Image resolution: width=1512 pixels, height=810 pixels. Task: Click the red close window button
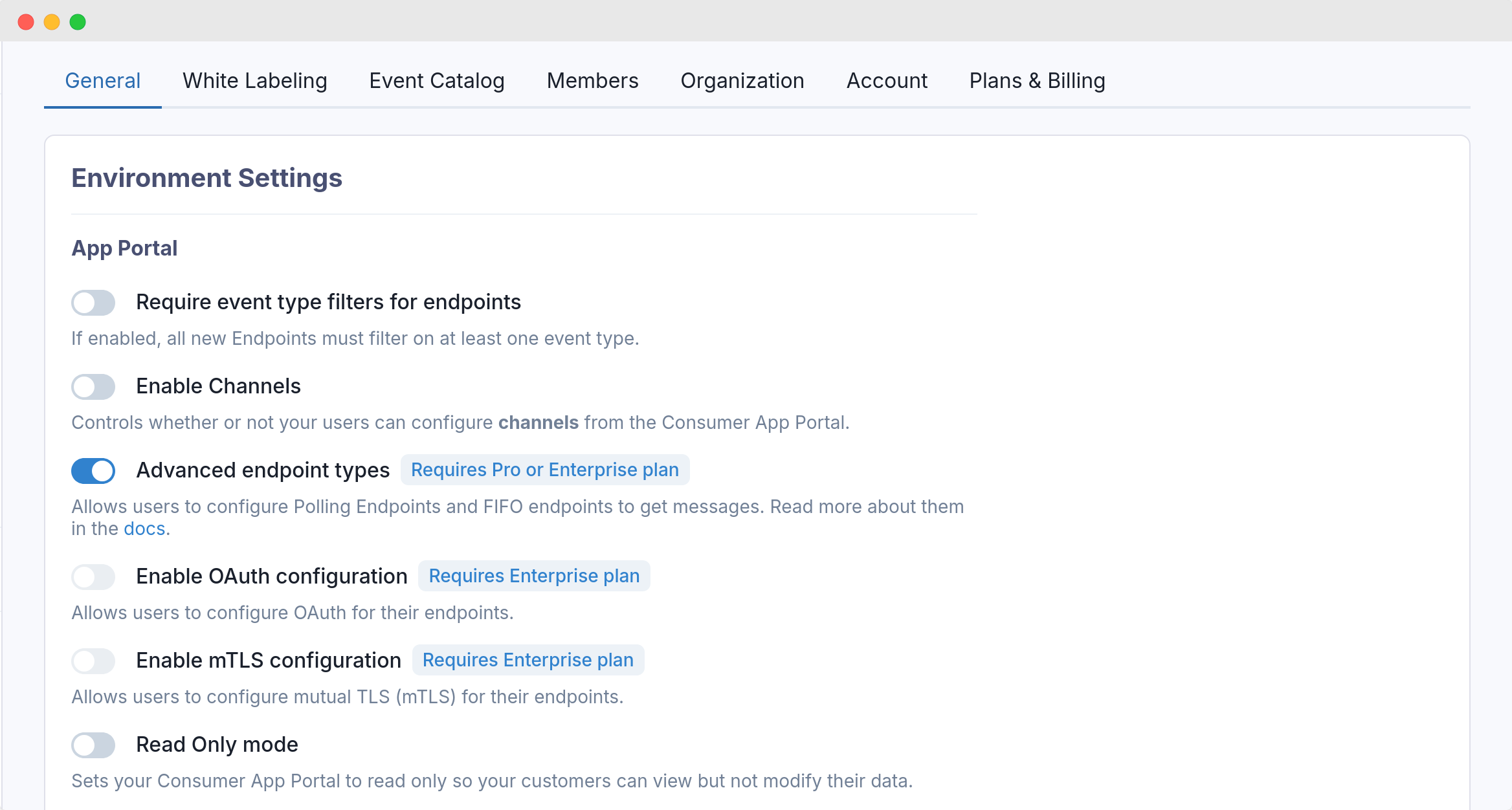tap(26, 22)
